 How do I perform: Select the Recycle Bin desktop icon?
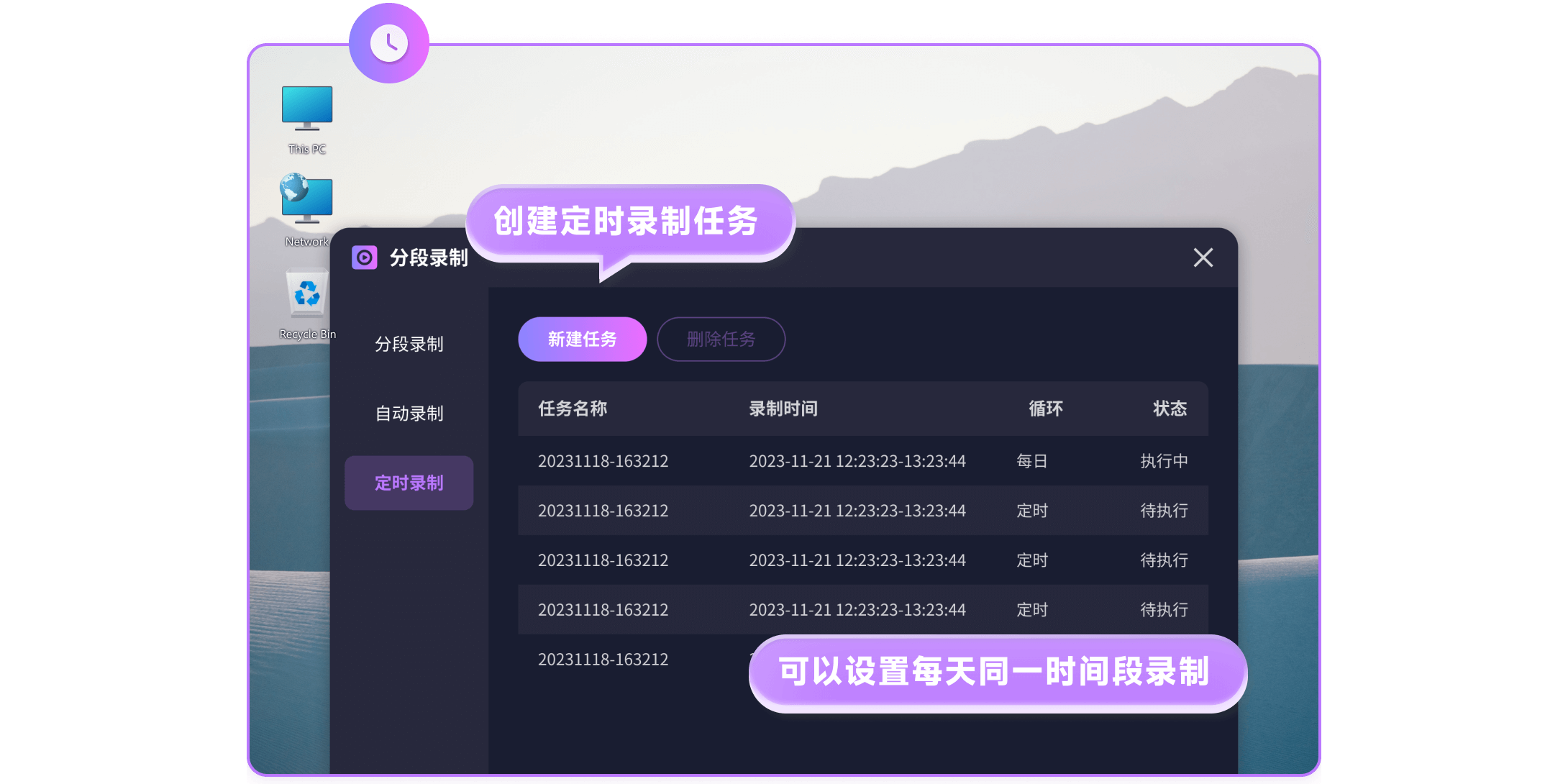click(307, 295)
